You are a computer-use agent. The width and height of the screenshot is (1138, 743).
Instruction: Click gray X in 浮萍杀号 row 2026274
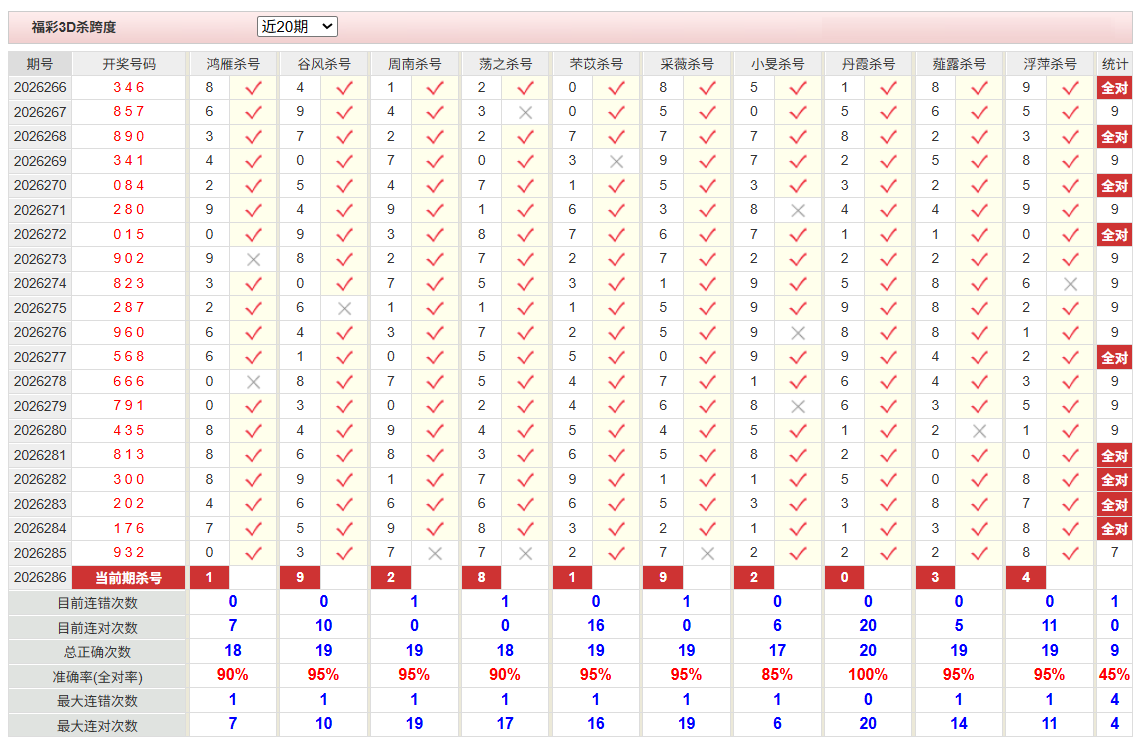click(x=1071, y=284)
